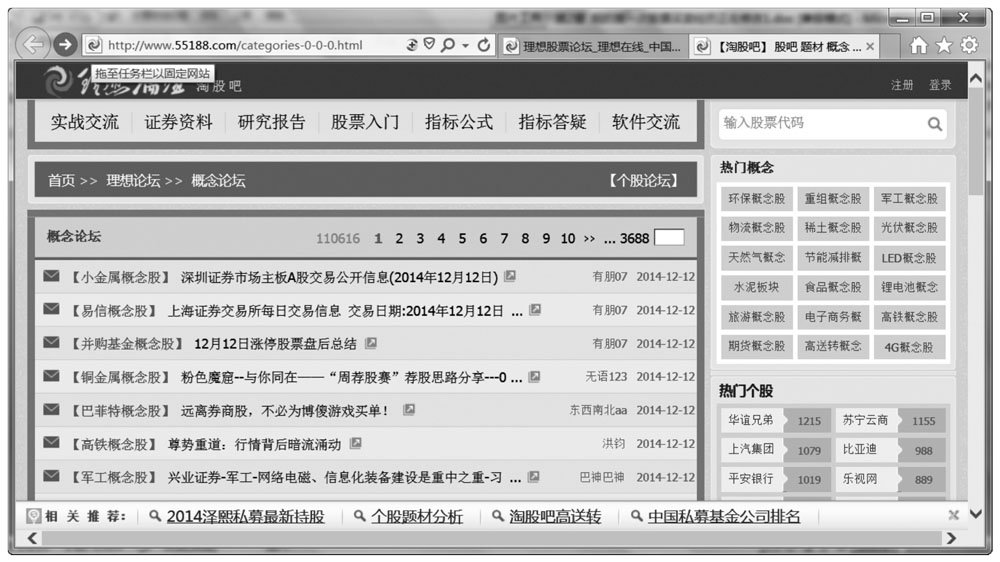This screenshot has height=562, width=1000.
Task: Open new-window icon after 远离券商股 post
Action: pyautogui.click(x=409, y=410)
